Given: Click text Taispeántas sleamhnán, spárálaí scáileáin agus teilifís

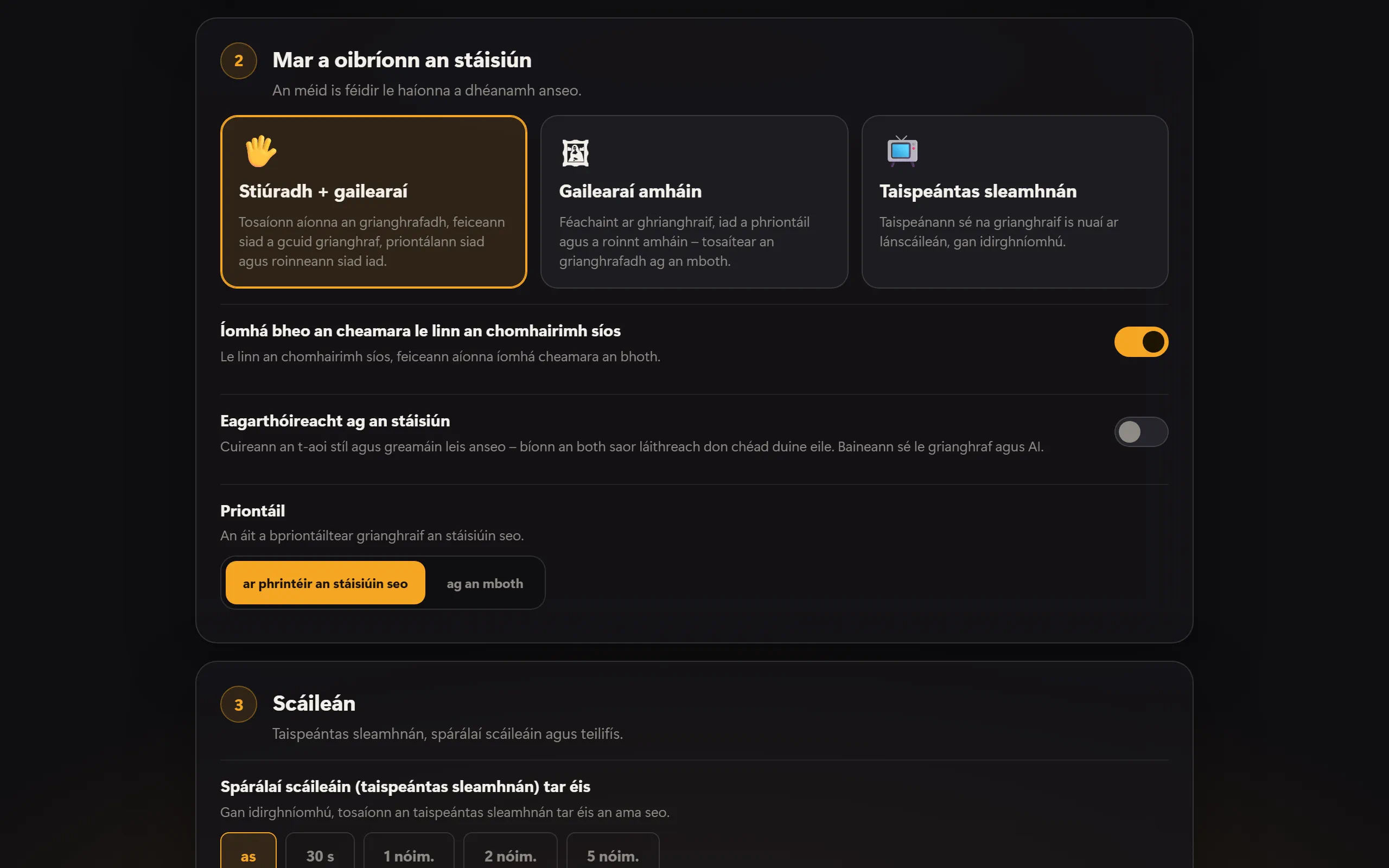Looking at the screenshot, I should tap(448, 733).
